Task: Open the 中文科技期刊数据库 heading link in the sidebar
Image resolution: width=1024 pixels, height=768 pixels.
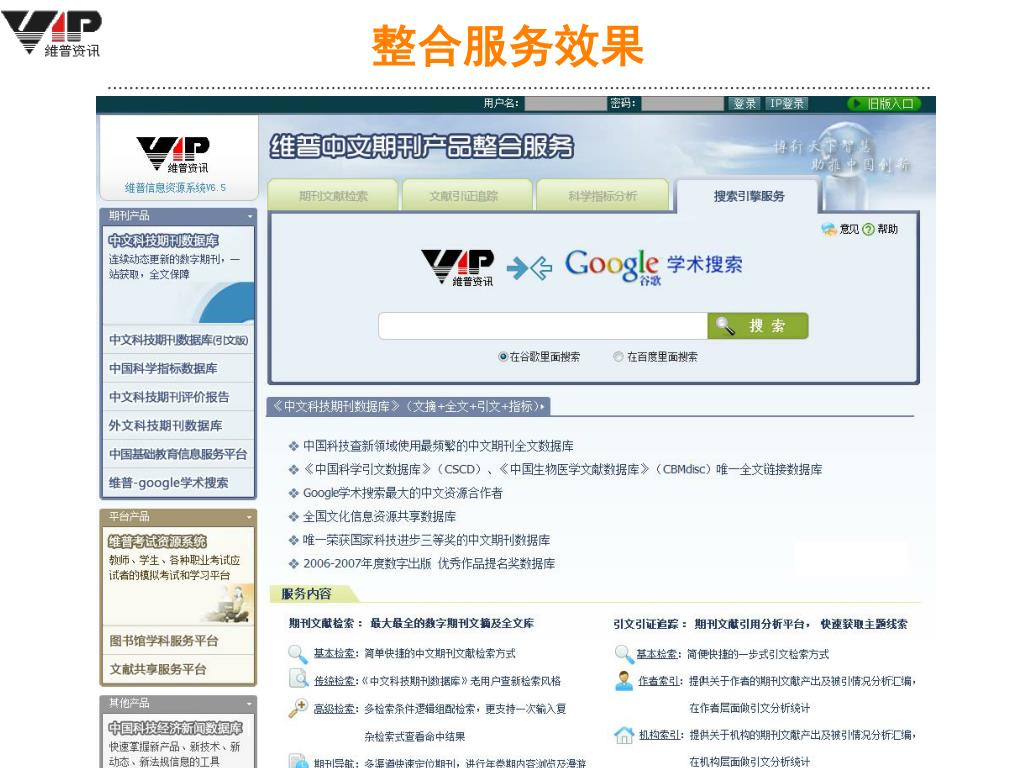Action: click(x=164, y=240)
